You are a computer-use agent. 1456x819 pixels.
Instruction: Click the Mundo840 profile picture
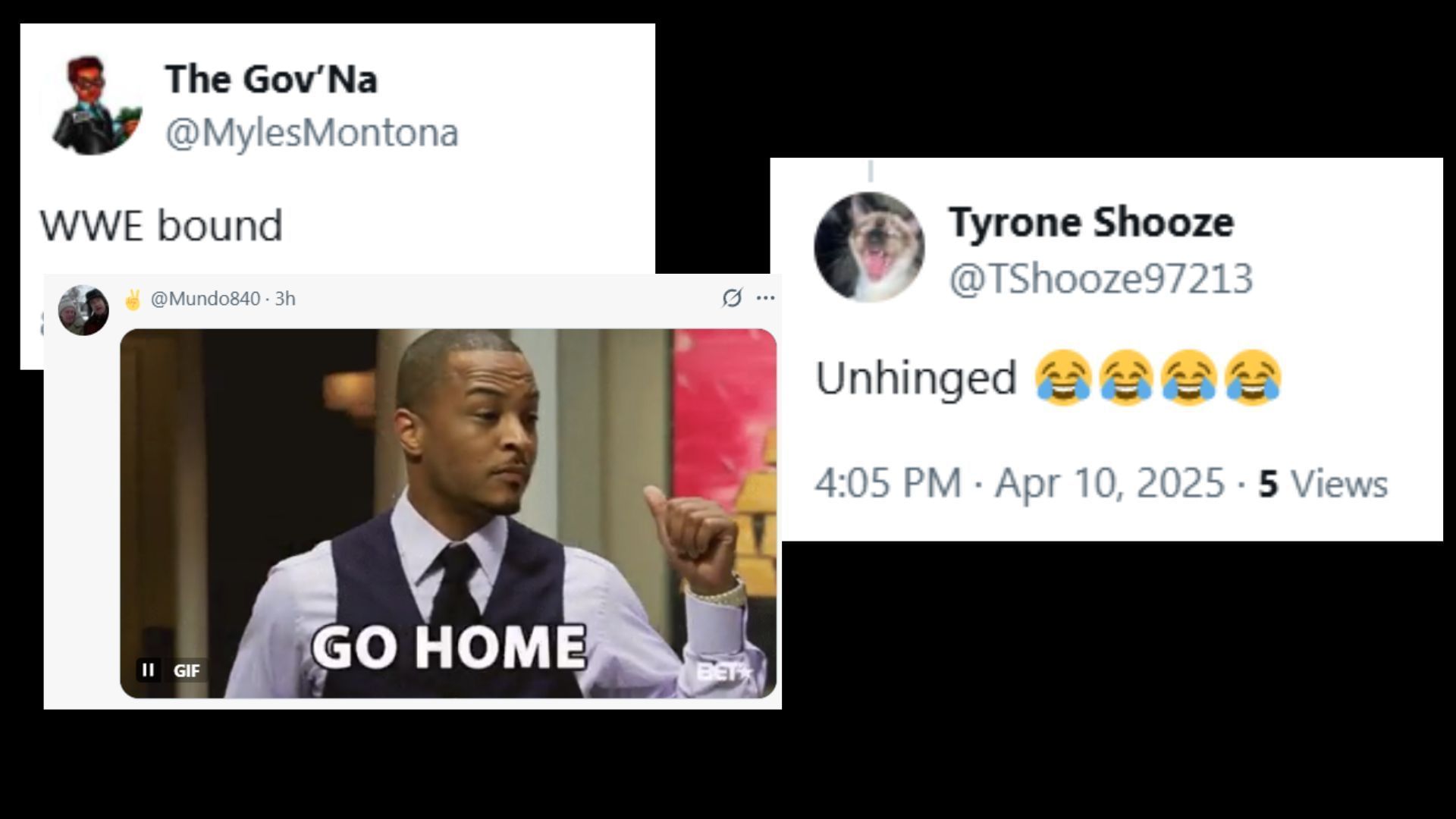coord(83,310)
